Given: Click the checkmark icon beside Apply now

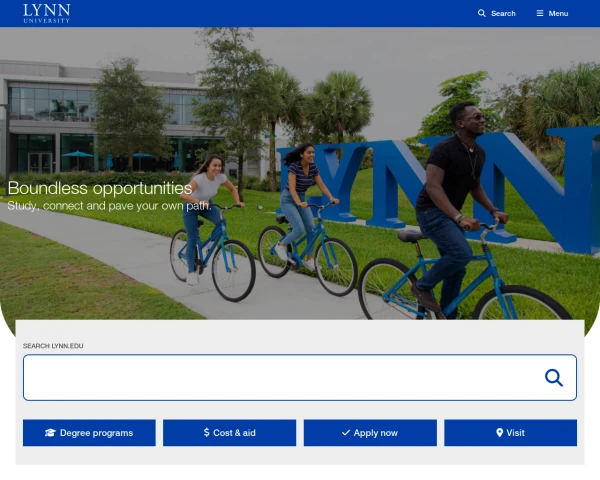Looking at the screenshot, I should pyautogui.click(x=346, y=433).
